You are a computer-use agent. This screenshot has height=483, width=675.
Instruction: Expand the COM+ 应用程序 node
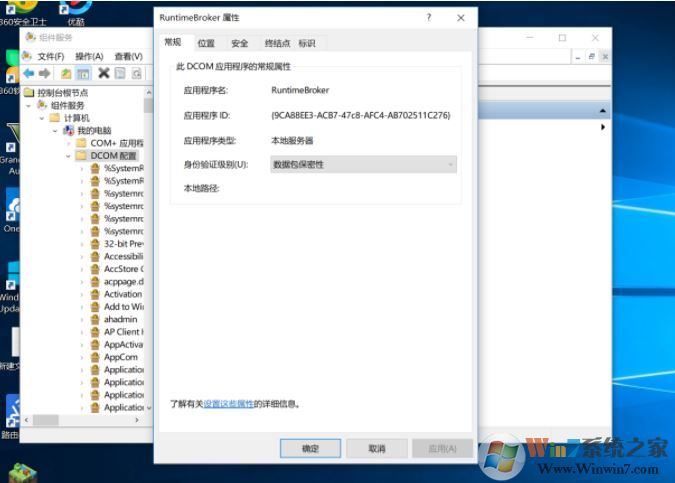tap(68, 143)
